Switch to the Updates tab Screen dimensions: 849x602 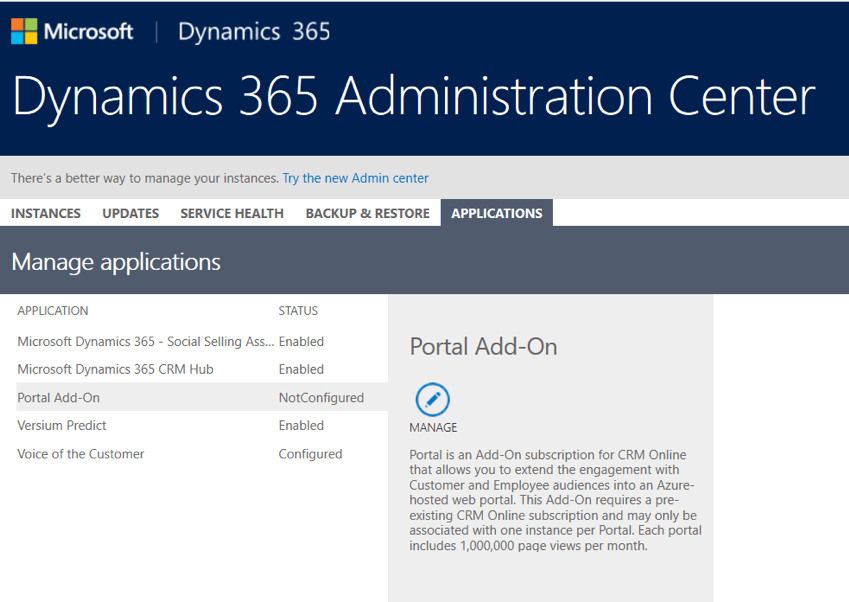coord(130,213)
